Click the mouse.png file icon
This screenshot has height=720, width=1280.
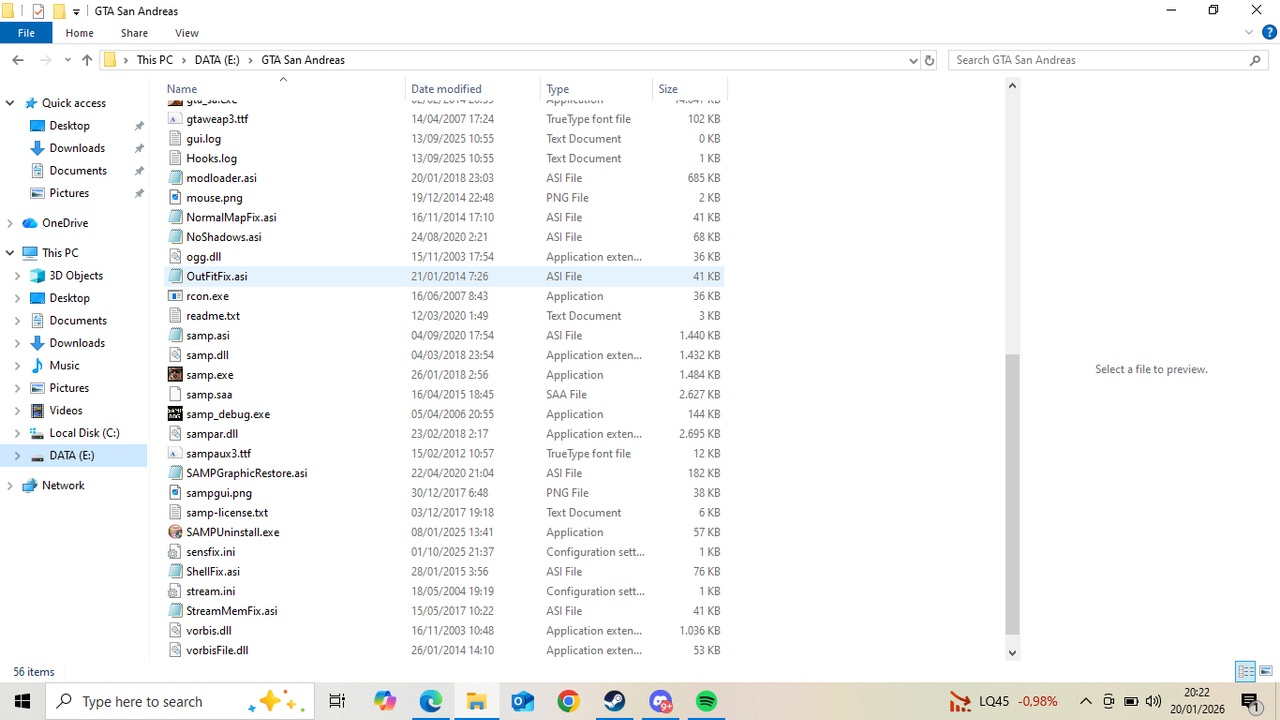(x=176, y=198)
